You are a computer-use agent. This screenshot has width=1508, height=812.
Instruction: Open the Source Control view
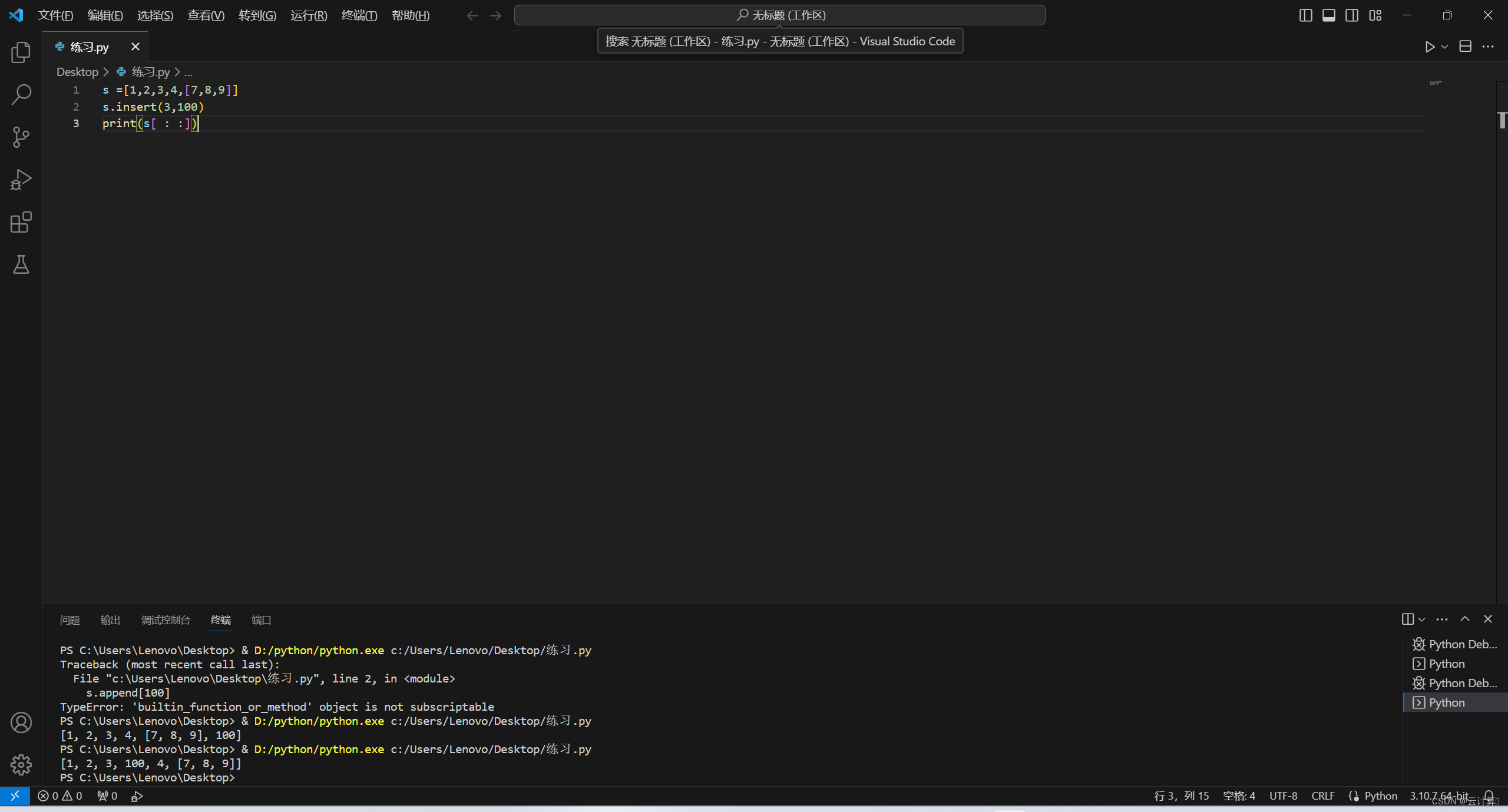pos(21,137)
